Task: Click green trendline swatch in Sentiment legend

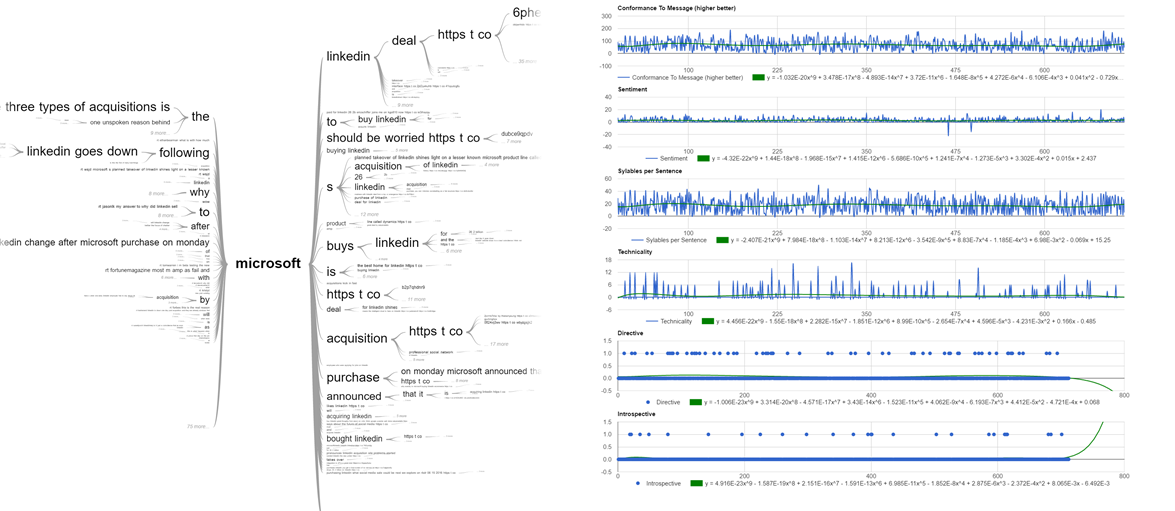Action: [x=703, y=158]
